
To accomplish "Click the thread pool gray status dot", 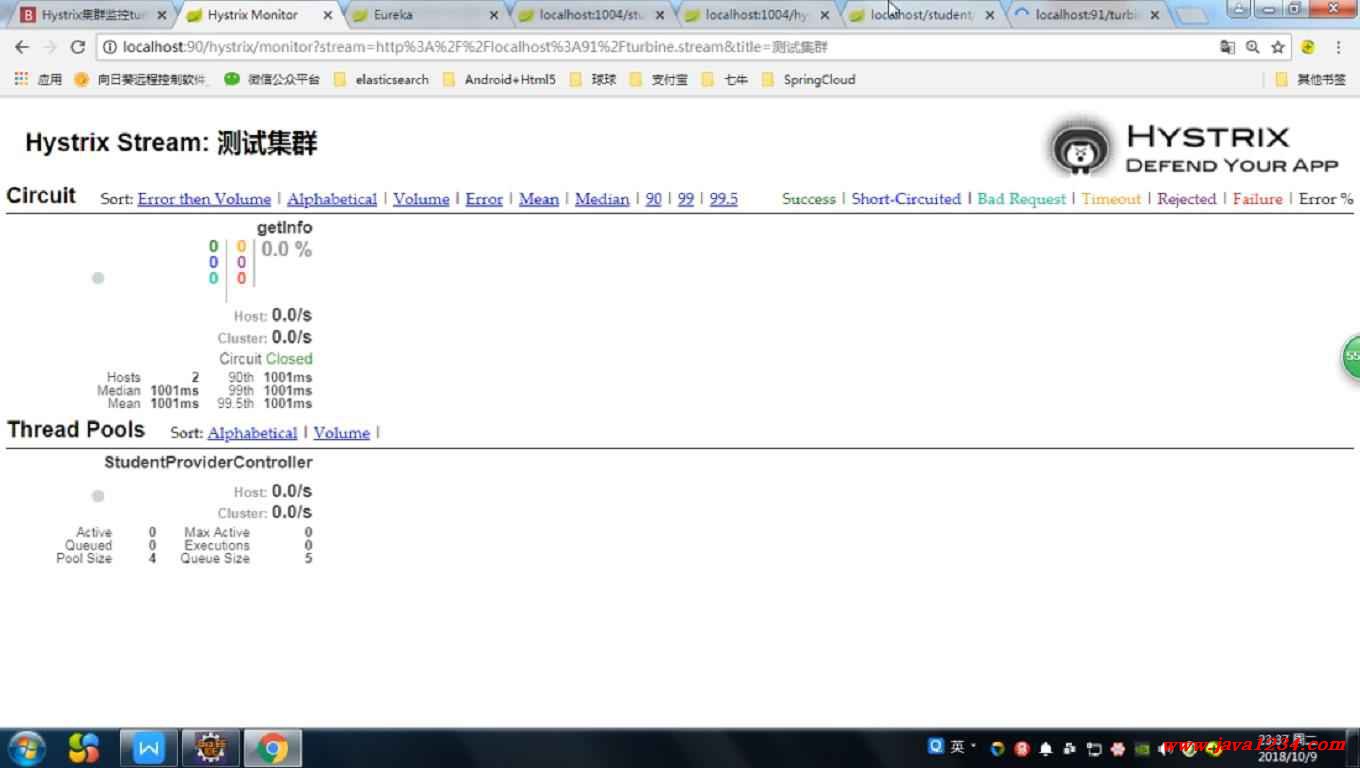I will (98, 496).
